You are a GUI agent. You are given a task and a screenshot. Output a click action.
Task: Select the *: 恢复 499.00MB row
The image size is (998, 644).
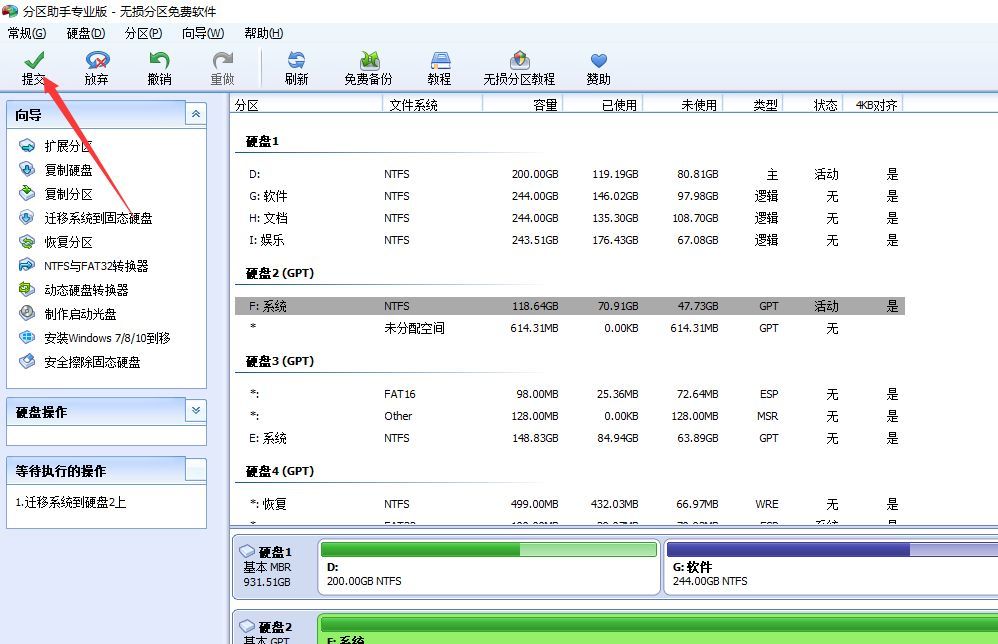pos(570,504)
